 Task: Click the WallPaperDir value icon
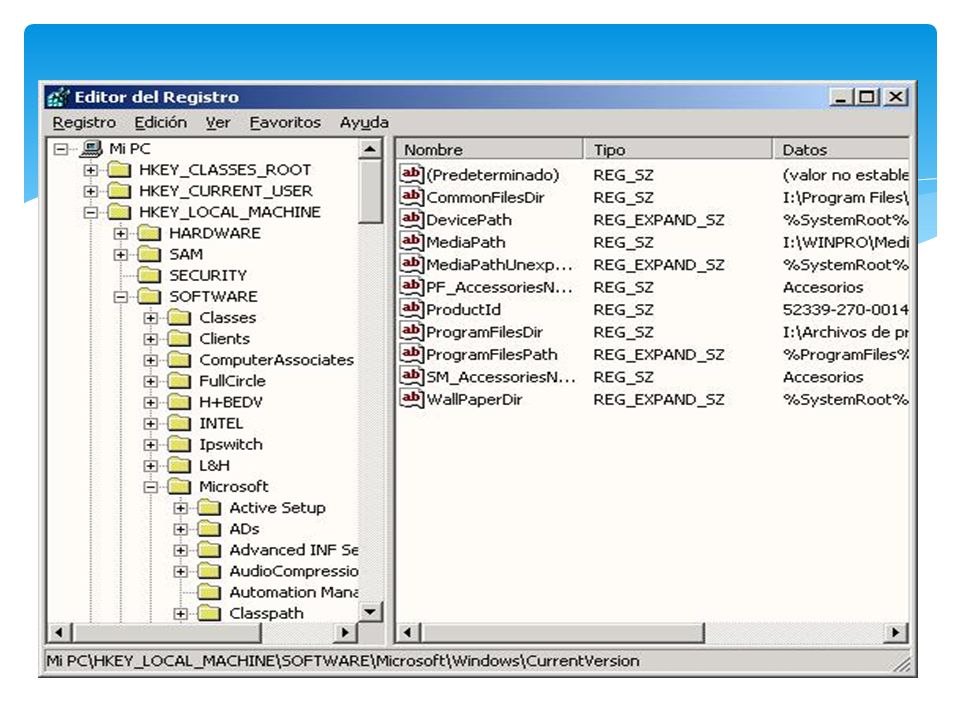[411, 399]
